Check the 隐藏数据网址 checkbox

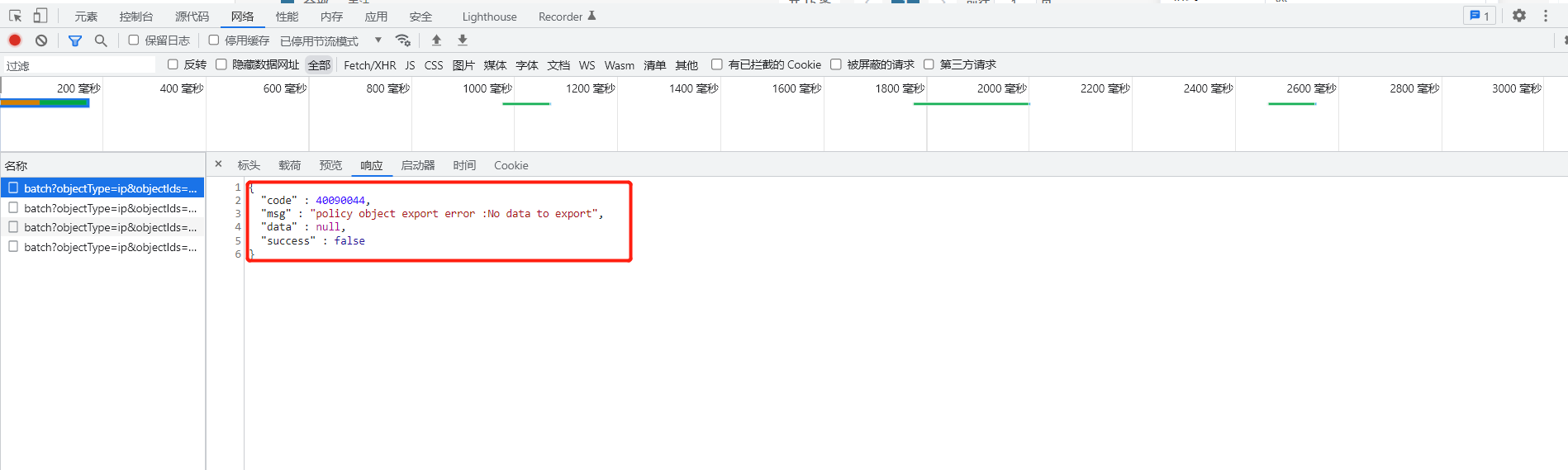[x=221, y=64]
